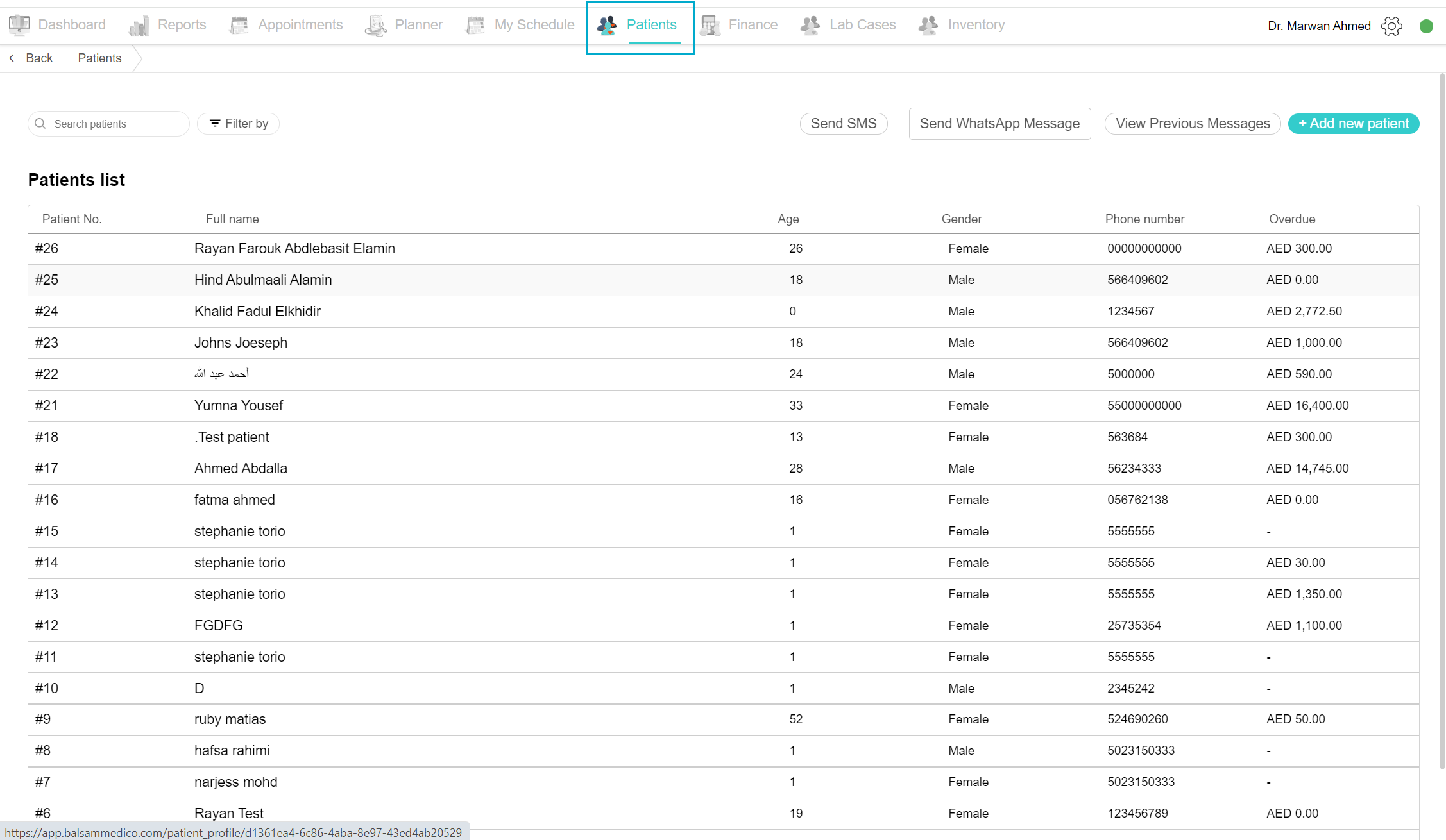Expand the Filter by dropdown

[x=239, y=124]
